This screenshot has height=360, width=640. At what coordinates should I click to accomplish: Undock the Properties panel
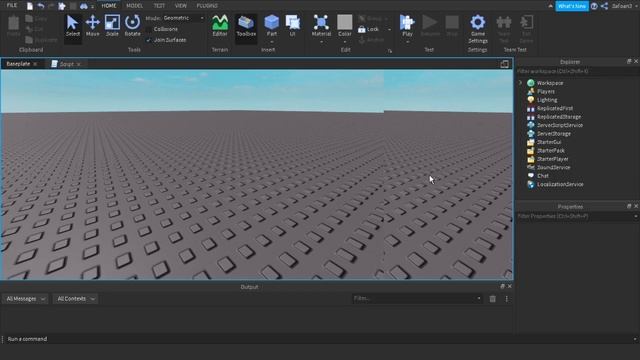coord(629,206)
